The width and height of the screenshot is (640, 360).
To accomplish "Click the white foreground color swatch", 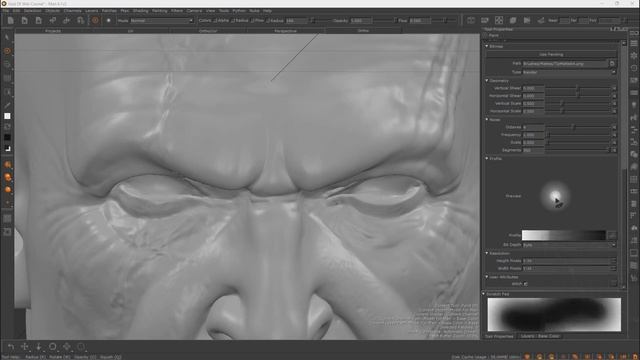I will 7,116.
